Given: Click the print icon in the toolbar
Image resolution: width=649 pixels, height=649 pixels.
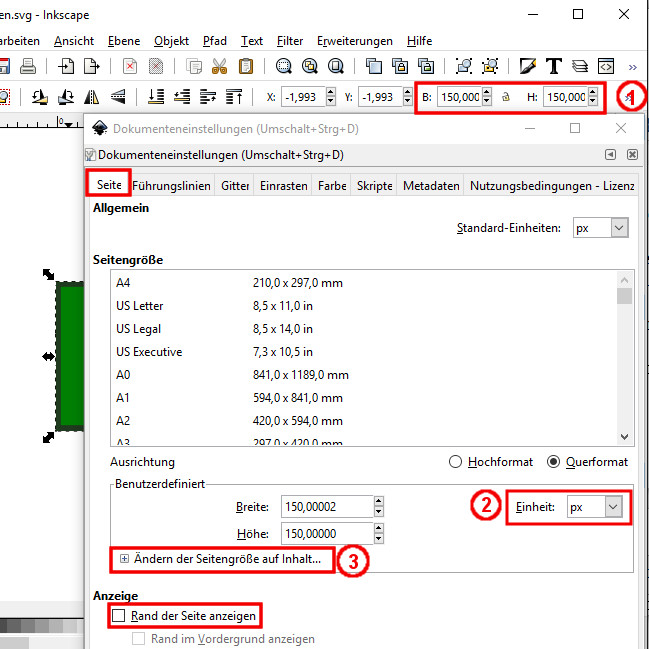Looking at the screenshot, I should [x=29, y=67].
